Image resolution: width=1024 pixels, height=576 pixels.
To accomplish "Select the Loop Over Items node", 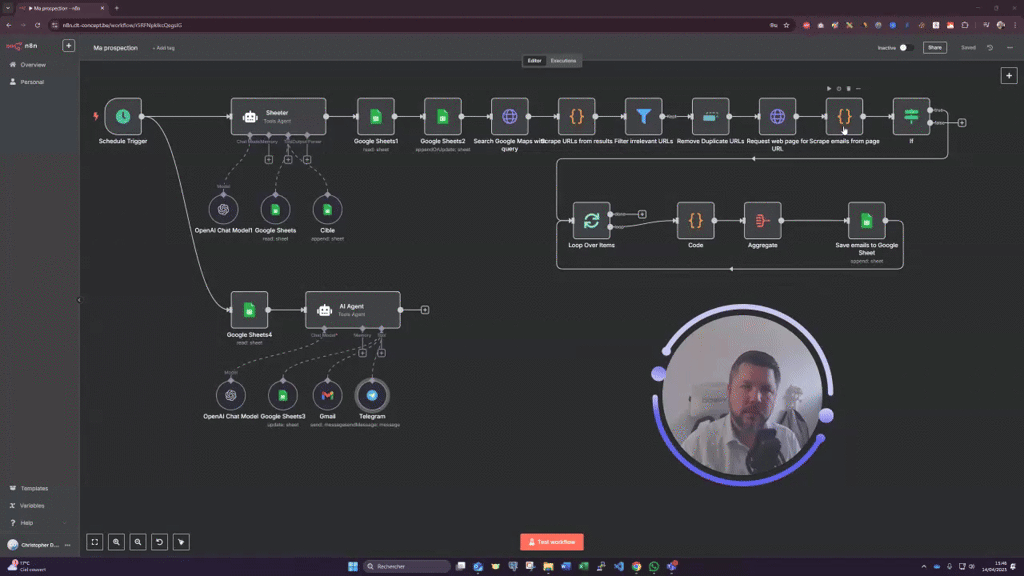I will [592, 221].
